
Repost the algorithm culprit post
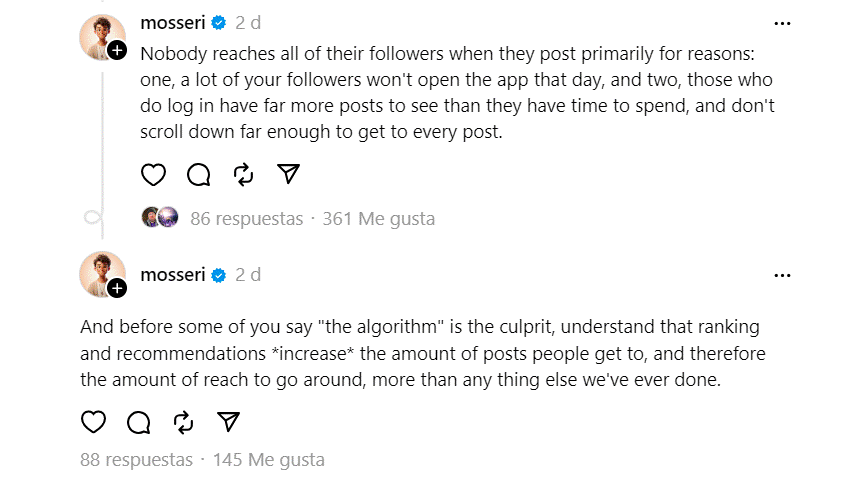[183, 422]
